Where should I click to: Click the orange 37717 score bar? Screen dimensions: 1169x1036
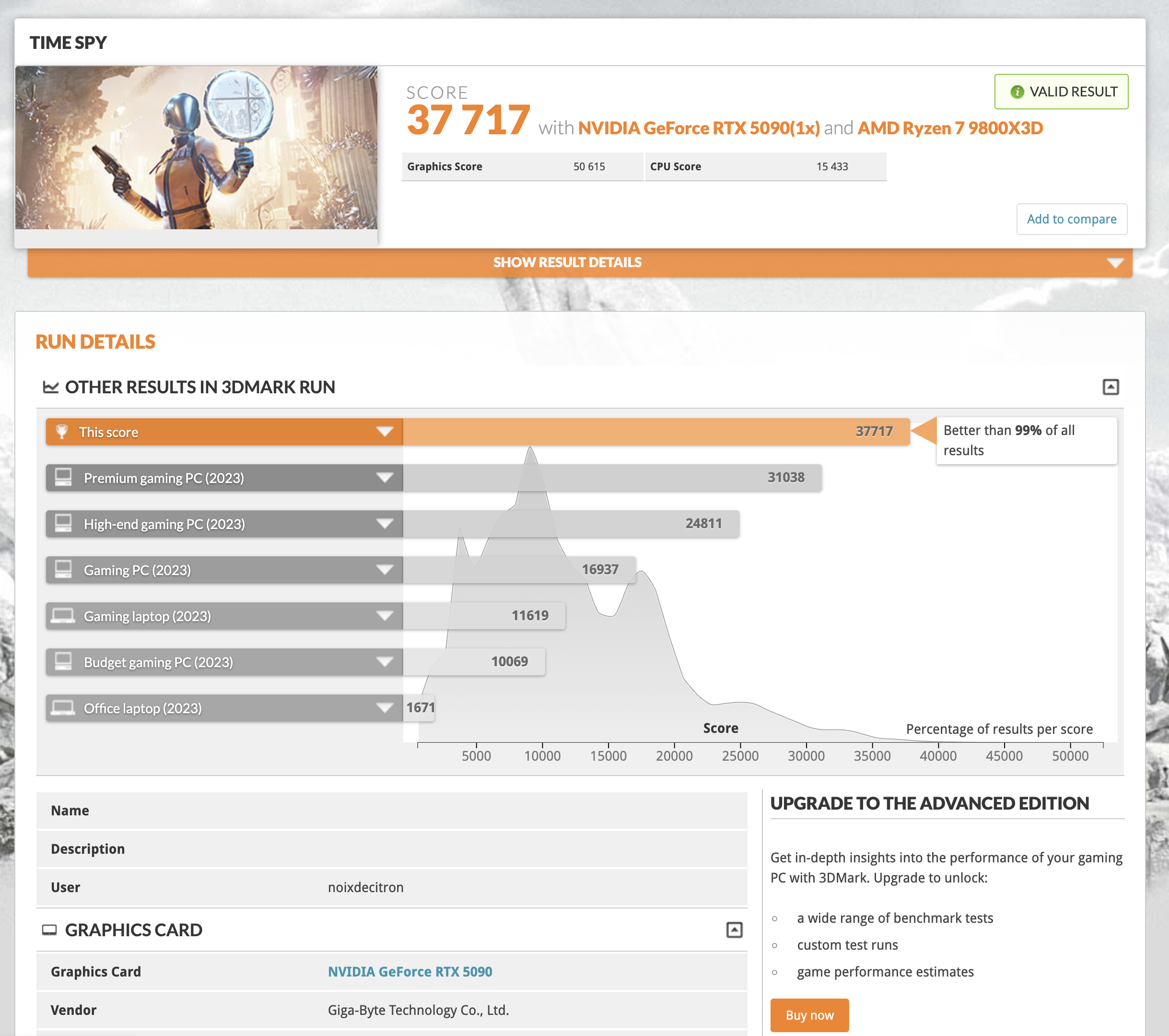point(655,431)
